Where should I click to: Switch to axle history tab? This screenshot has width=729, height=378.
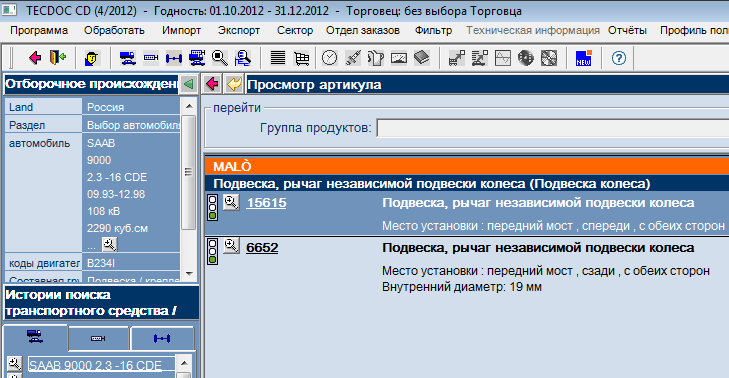tap(162, 338)
